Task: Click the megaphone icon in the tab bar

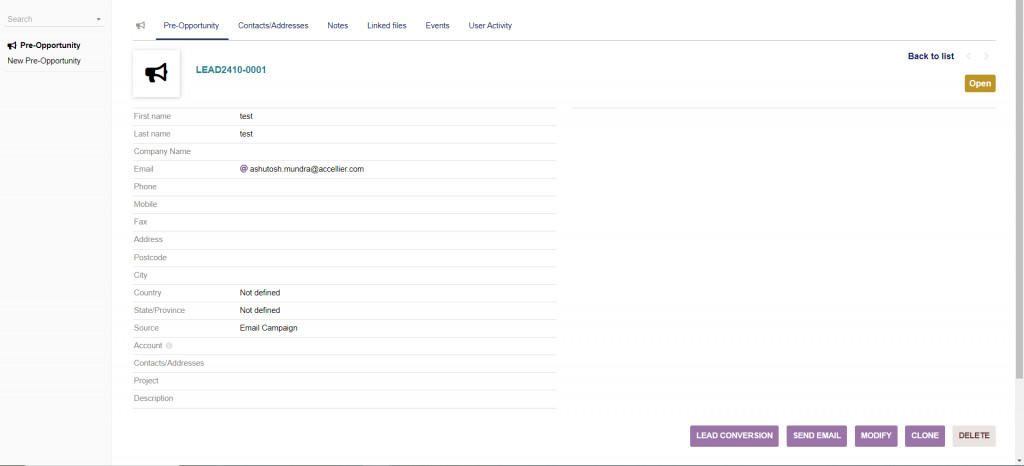Action: pos(140,25)
